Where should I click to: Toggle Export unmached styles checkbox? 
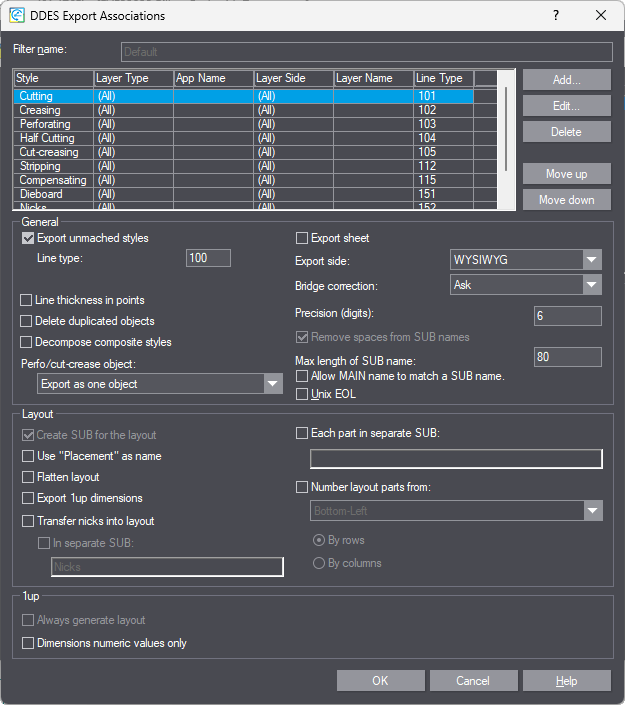pos(28,238)
